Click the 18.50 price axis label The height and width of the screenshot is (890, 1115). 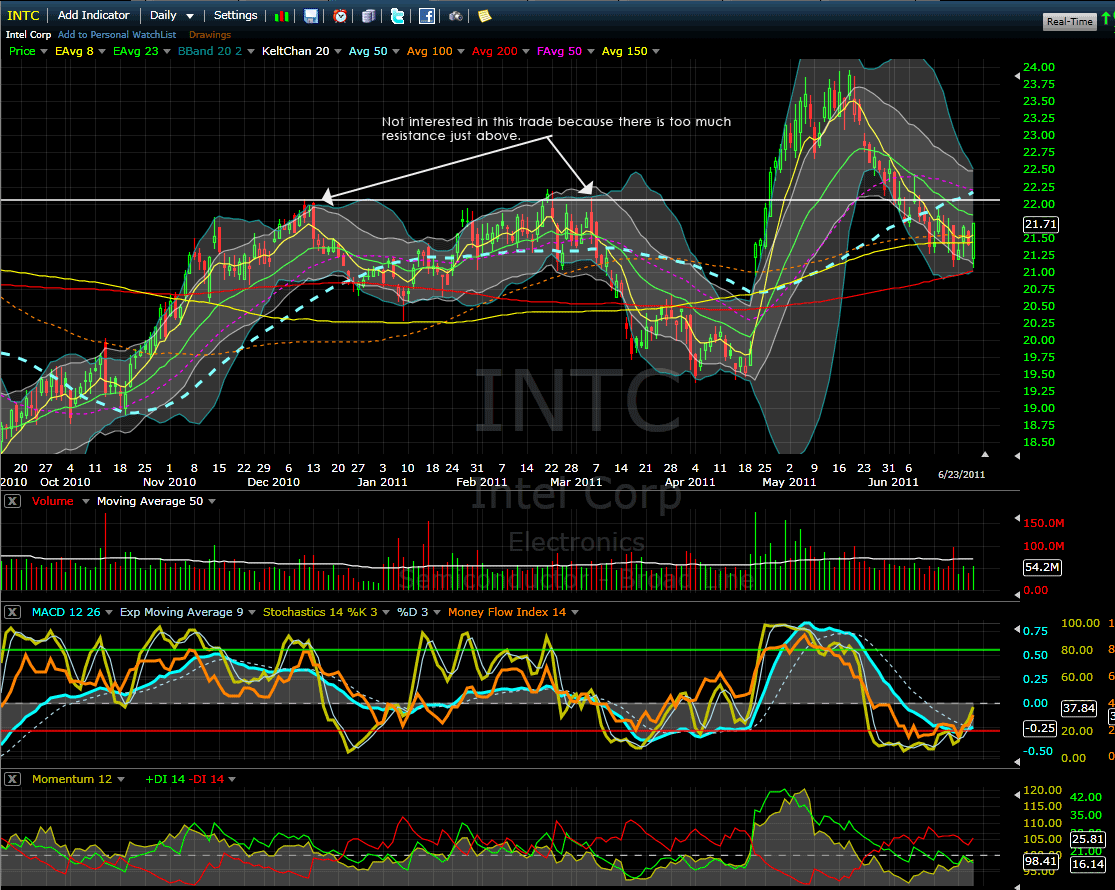click(1039, 442)
